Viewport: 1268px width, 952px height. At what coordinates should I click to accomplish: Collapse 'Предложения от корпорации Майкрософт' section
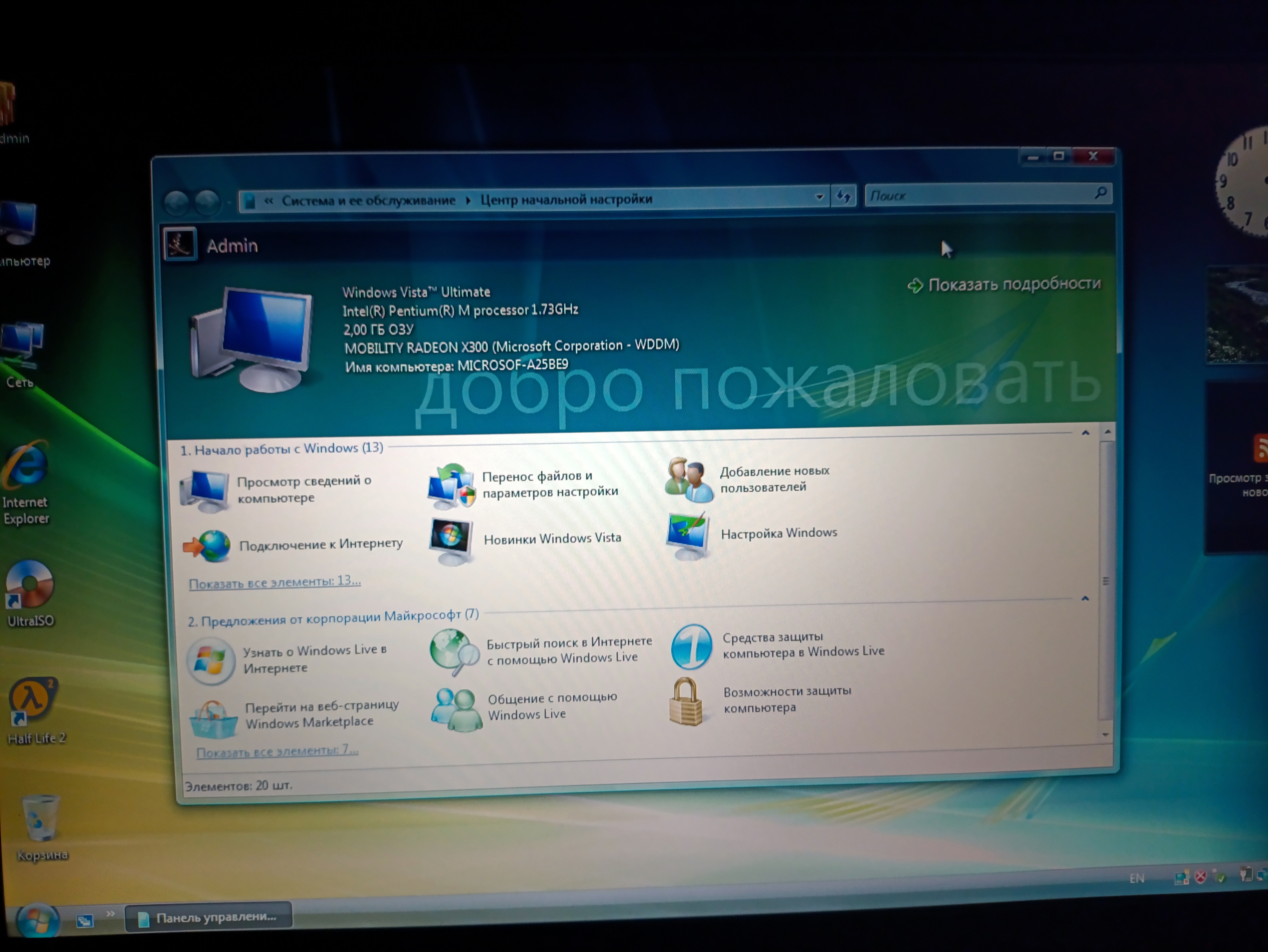point(1085,598)
